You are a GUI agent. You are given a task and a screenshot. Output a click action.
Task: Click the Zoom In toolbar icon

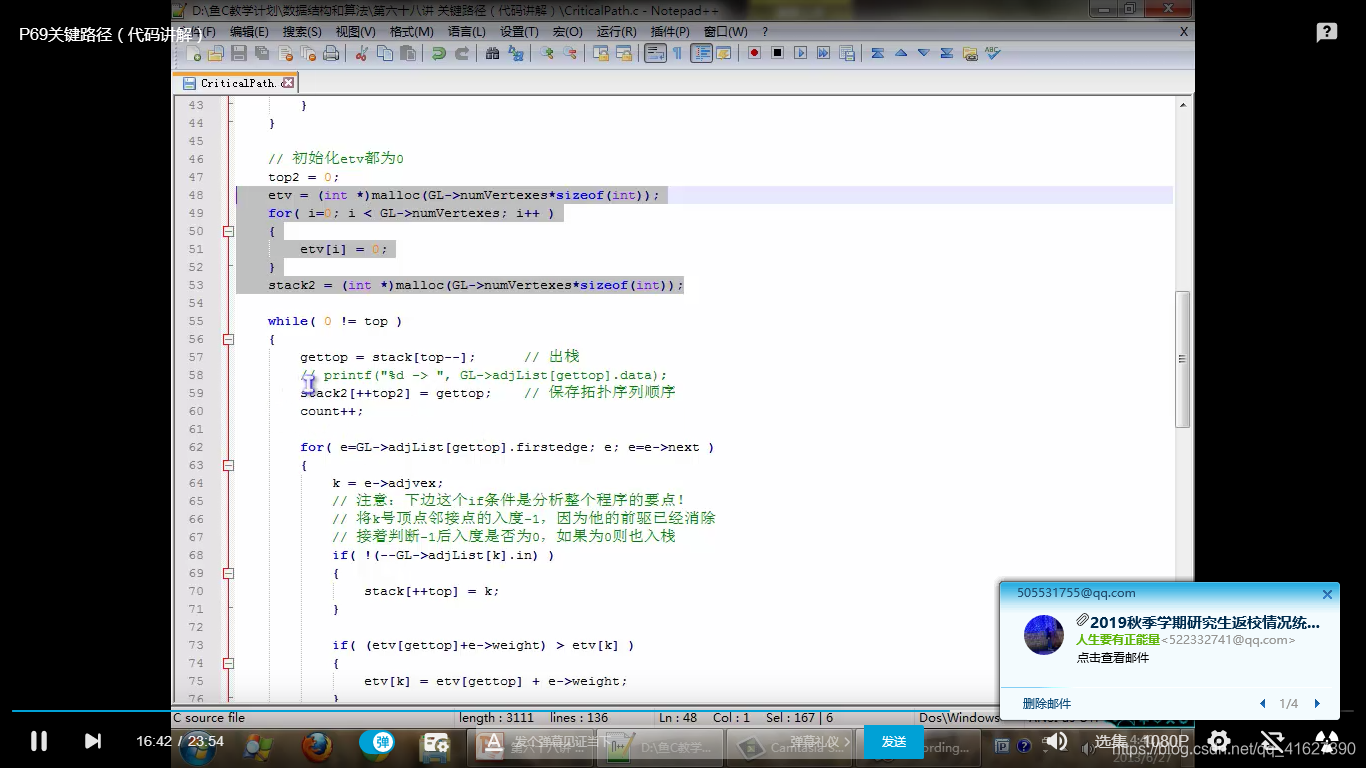click(546, 53)
